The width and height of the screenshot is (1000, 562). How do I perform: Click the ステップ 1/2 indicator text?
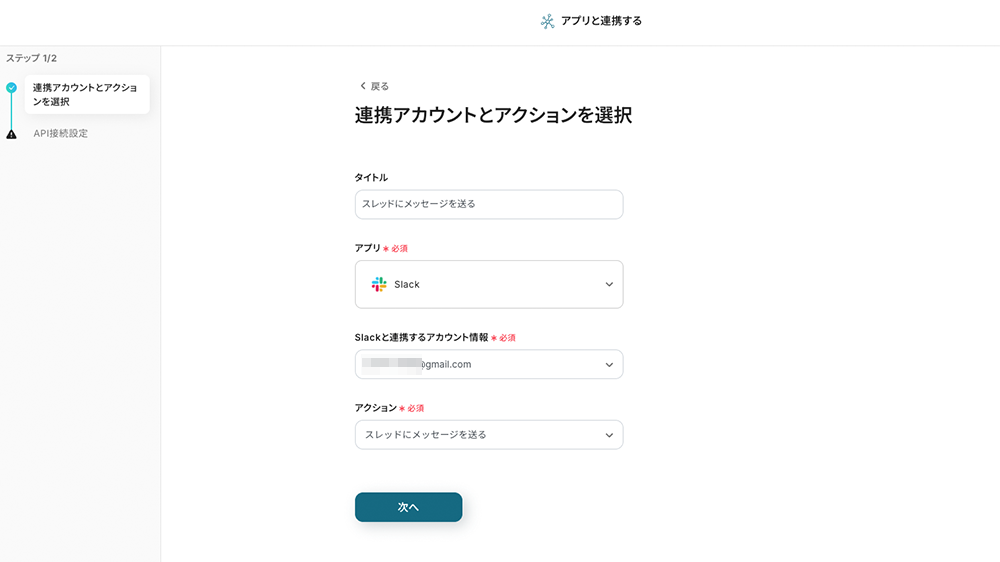tap(32, 58)
